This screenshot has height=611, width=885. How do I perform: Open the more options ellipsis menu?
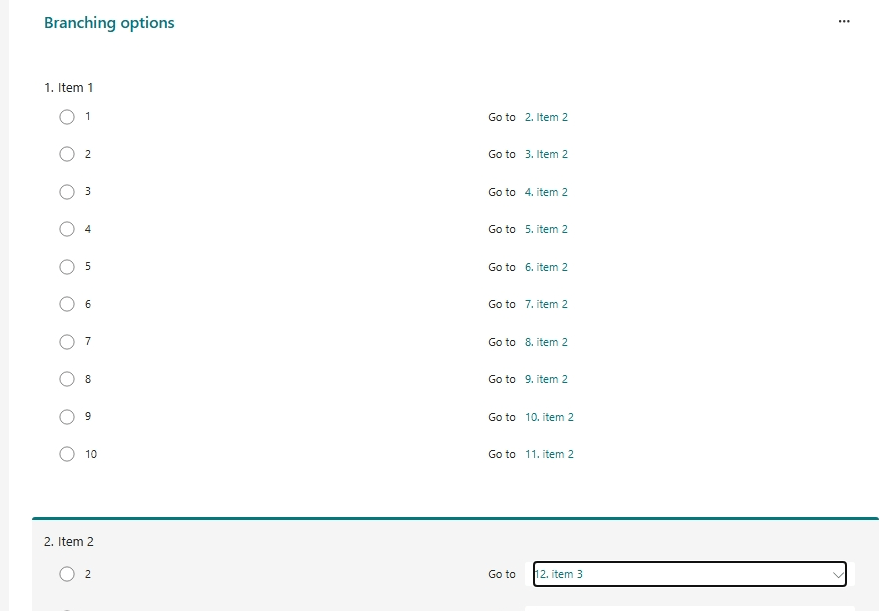click(x=843, y=21)
